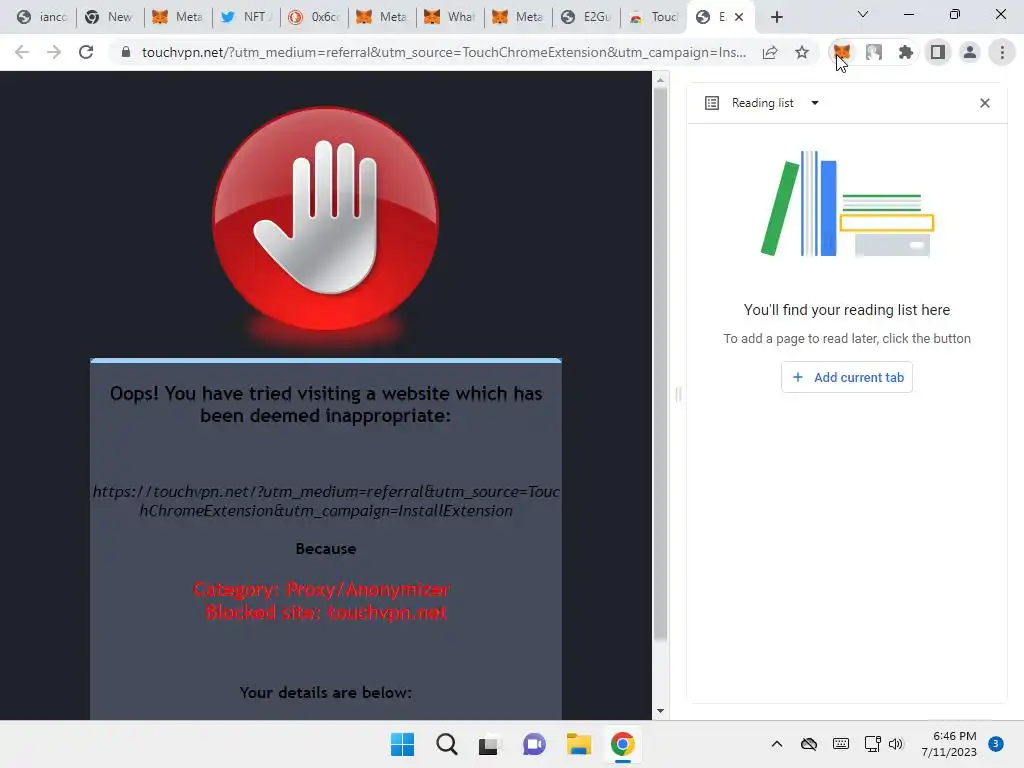
Task: Open the touch keyboard tray icon
Action: tap(841, 744)
